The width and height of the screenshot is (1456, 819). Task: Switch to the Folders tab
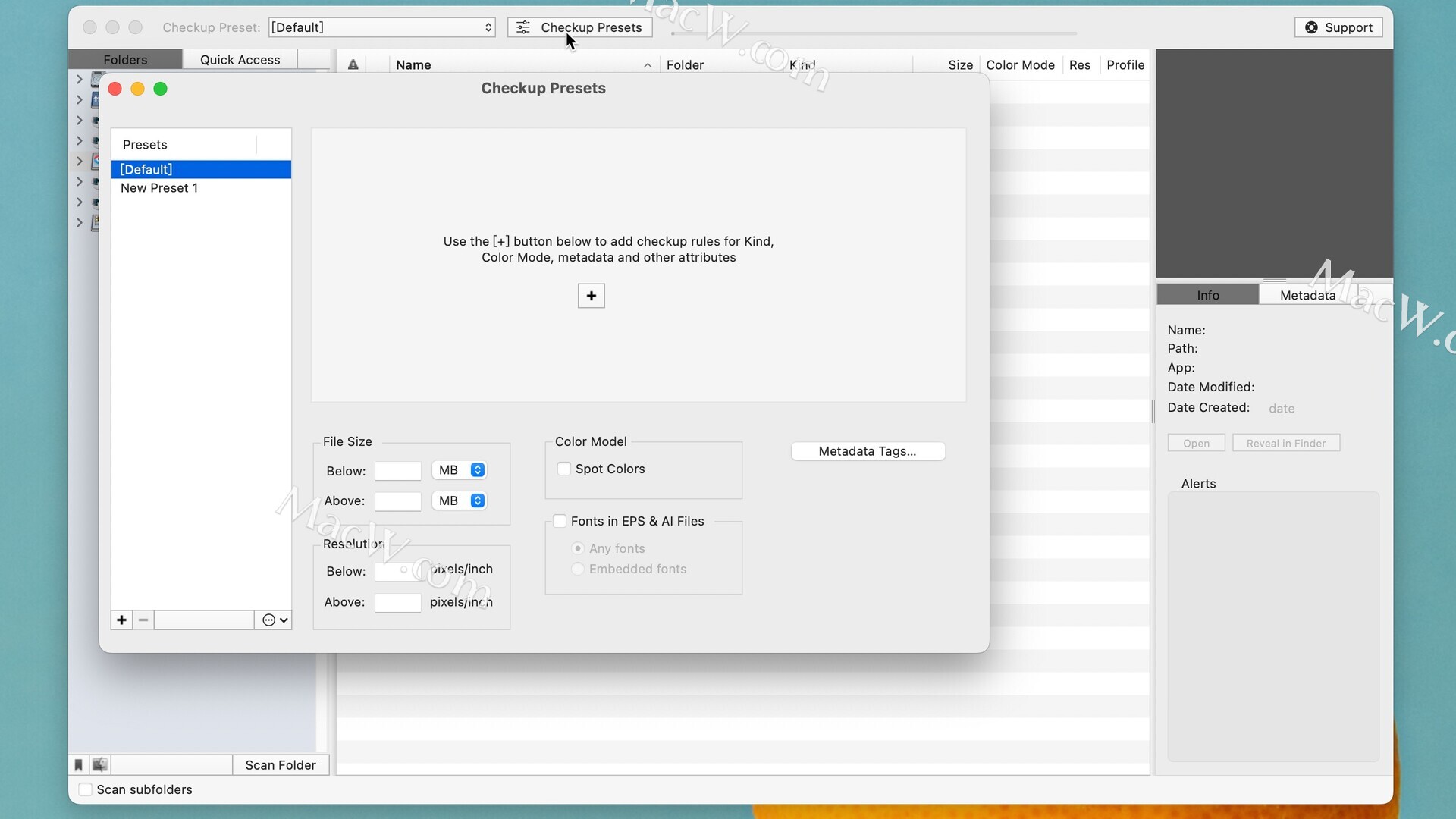point(125,60)
